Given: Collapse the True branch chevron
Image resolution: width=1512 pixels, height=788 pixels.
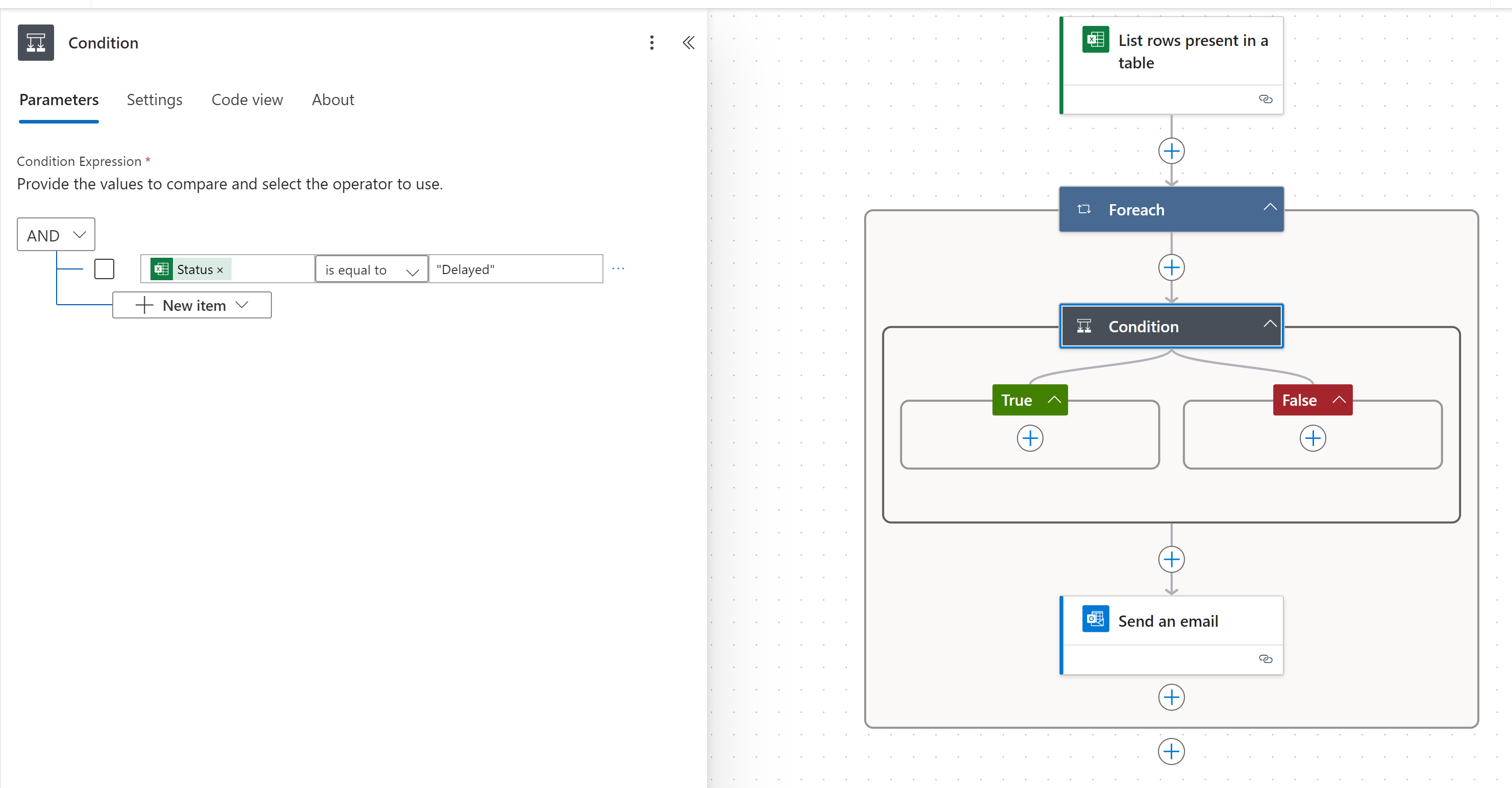Looking at the screenshot, I should click(x=1054, y=400).
